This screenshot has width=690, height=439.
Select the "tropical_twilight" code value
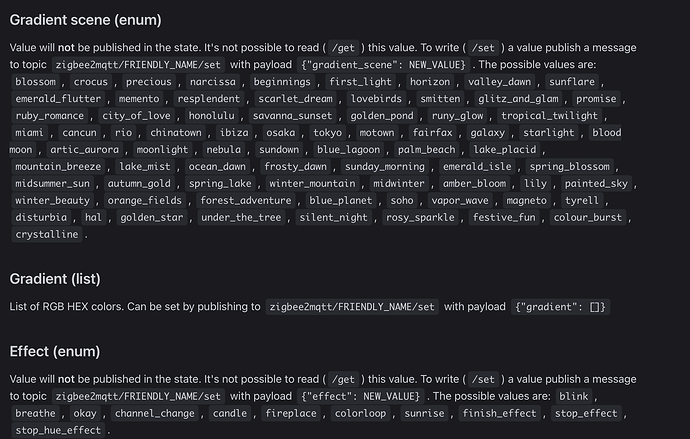550,116
